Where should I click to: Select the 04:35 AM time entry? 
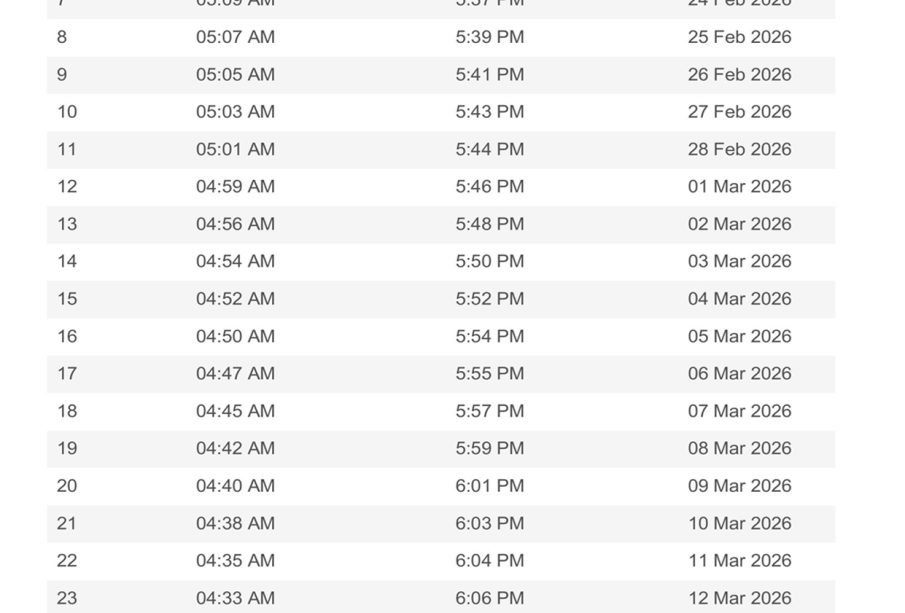point(235,561)
